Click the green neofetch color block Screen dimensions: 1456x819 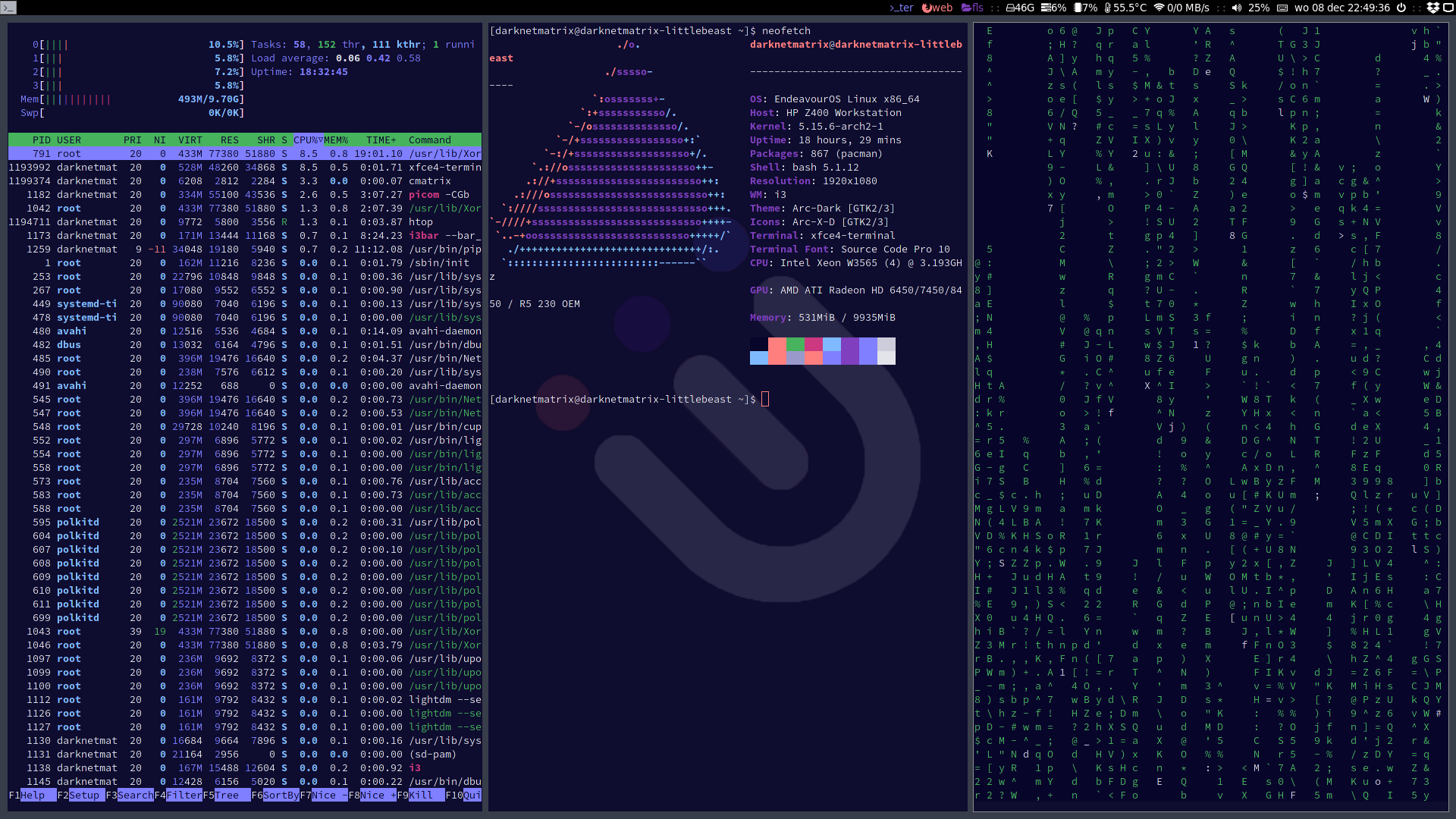[x=795, y=344]
